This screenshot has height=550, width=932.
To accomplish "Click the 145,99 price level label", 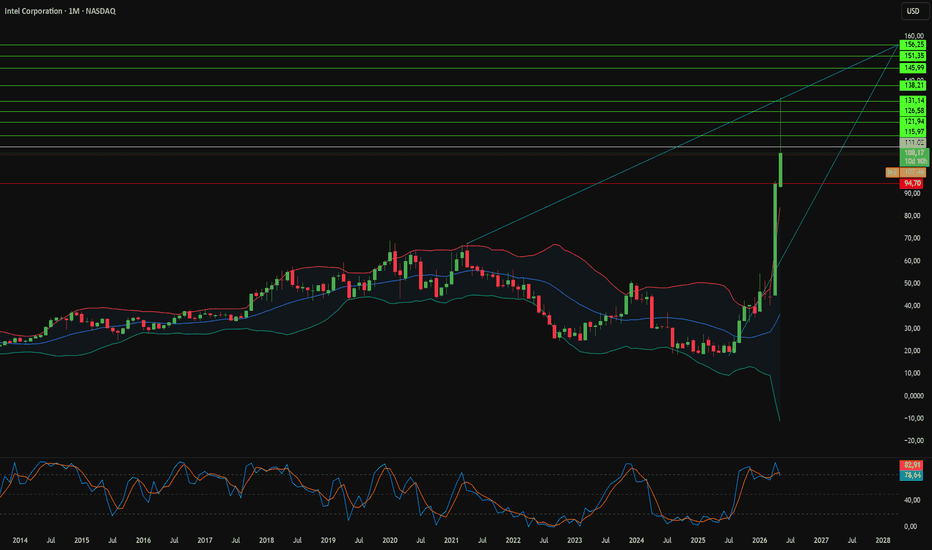I will [914, 68].
